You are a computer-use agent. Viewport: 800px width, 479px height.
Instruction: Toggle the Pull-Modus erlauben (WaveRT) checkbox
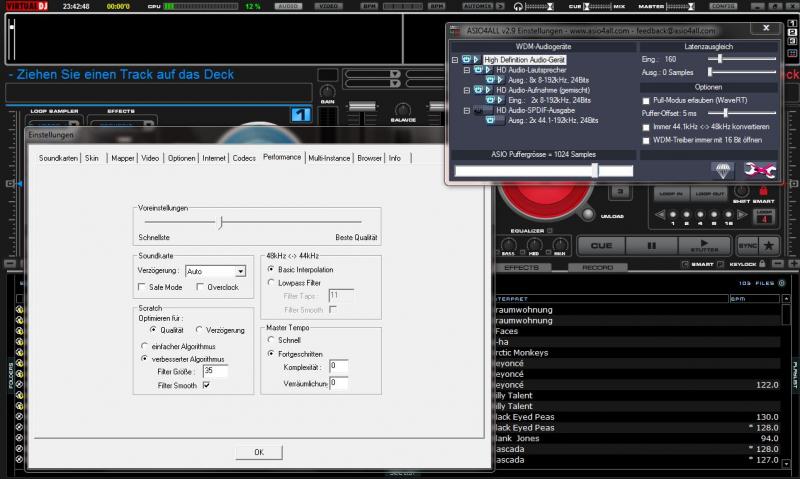[646, 100]
